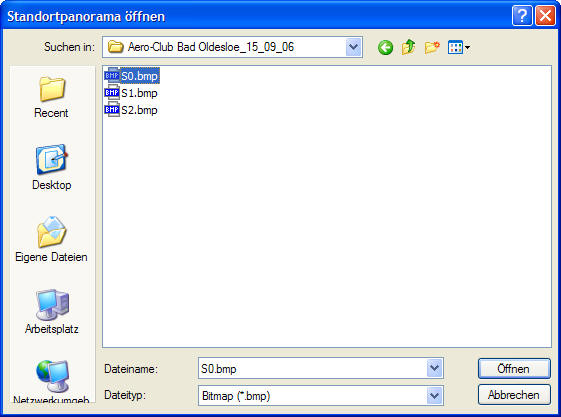Expand the Dateityp dropdown arrow
Screen dimensions: 561x417
point(434,396)
